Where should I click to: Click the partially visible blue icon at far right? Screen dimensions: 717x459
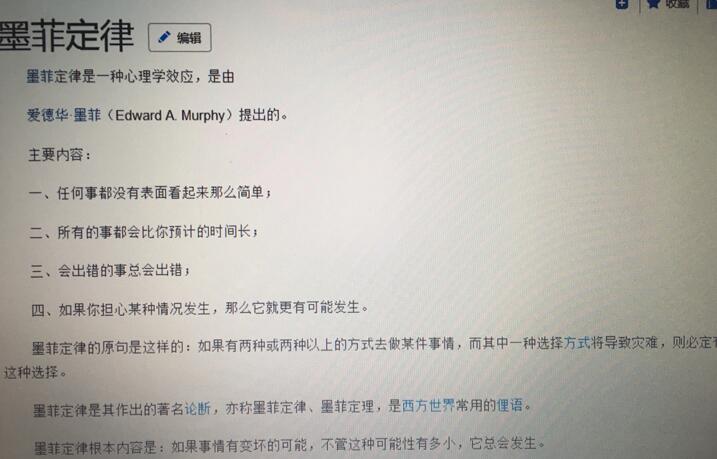712,4
